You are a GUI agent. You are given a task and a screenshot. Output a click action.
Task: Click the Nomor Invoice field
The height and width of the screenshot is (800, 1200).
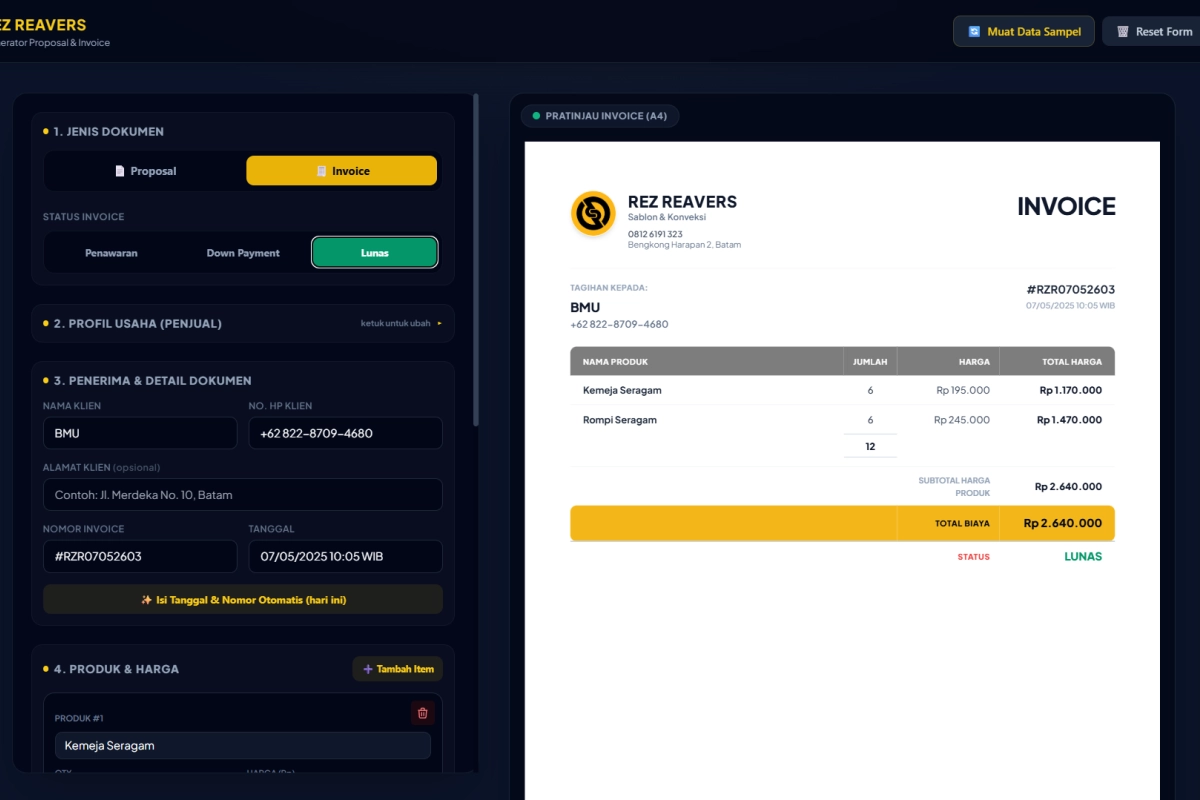[x=140, y=556]
